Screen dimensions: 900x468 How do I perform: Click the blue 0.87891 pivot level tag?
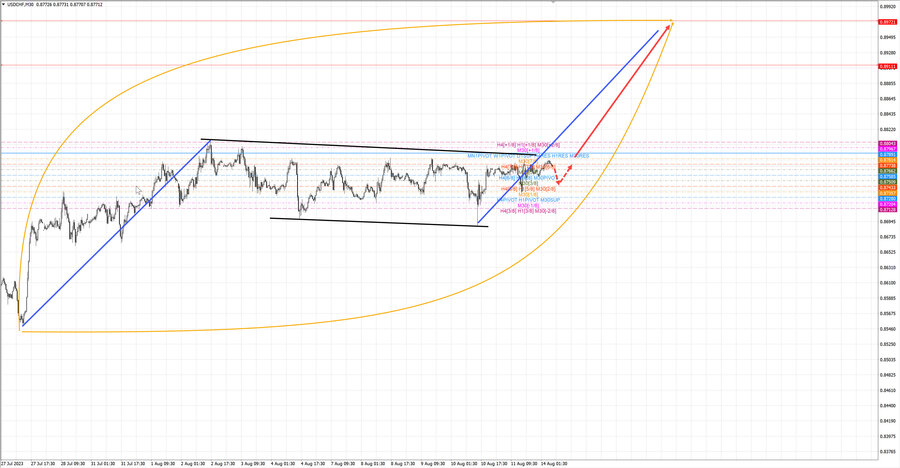point(887,154)
